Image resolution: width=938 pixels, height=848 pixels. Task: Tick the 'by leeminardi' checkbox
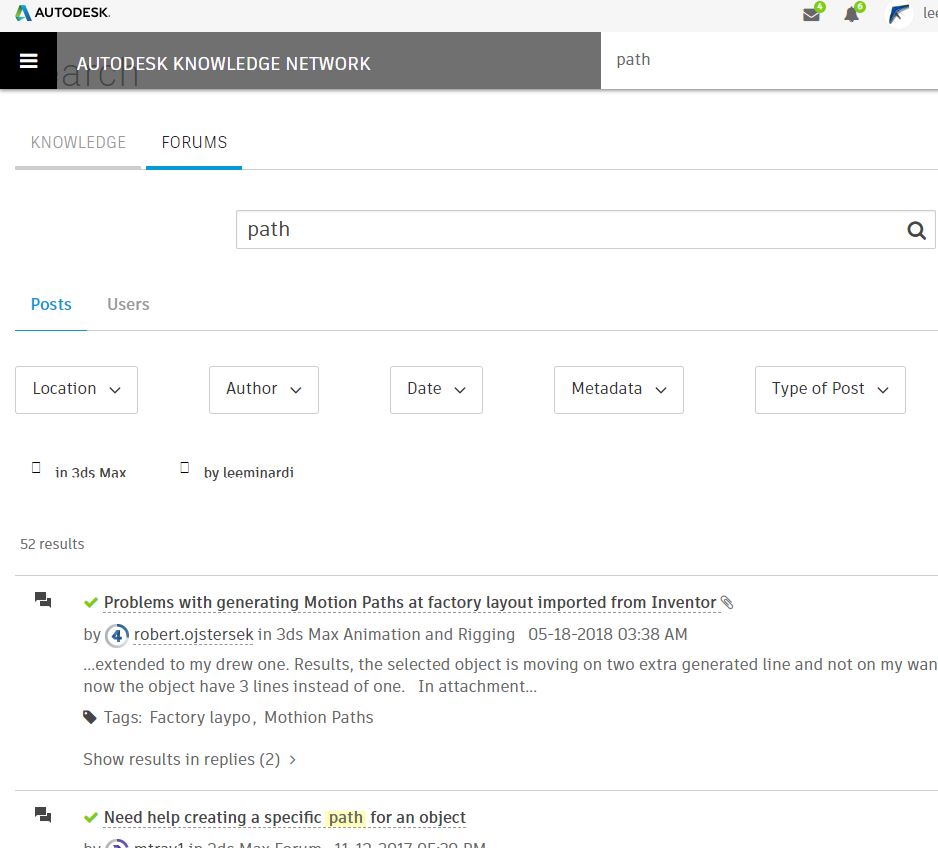coord(184,468)
